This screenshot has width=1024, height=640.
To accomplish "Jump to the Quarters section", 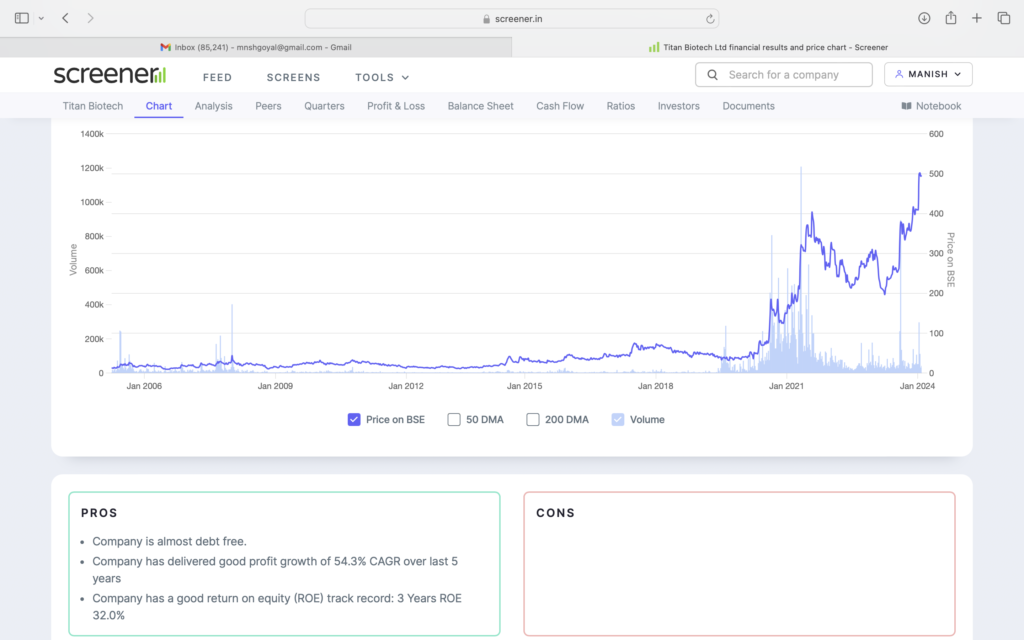I will click(x=324, y=106).
